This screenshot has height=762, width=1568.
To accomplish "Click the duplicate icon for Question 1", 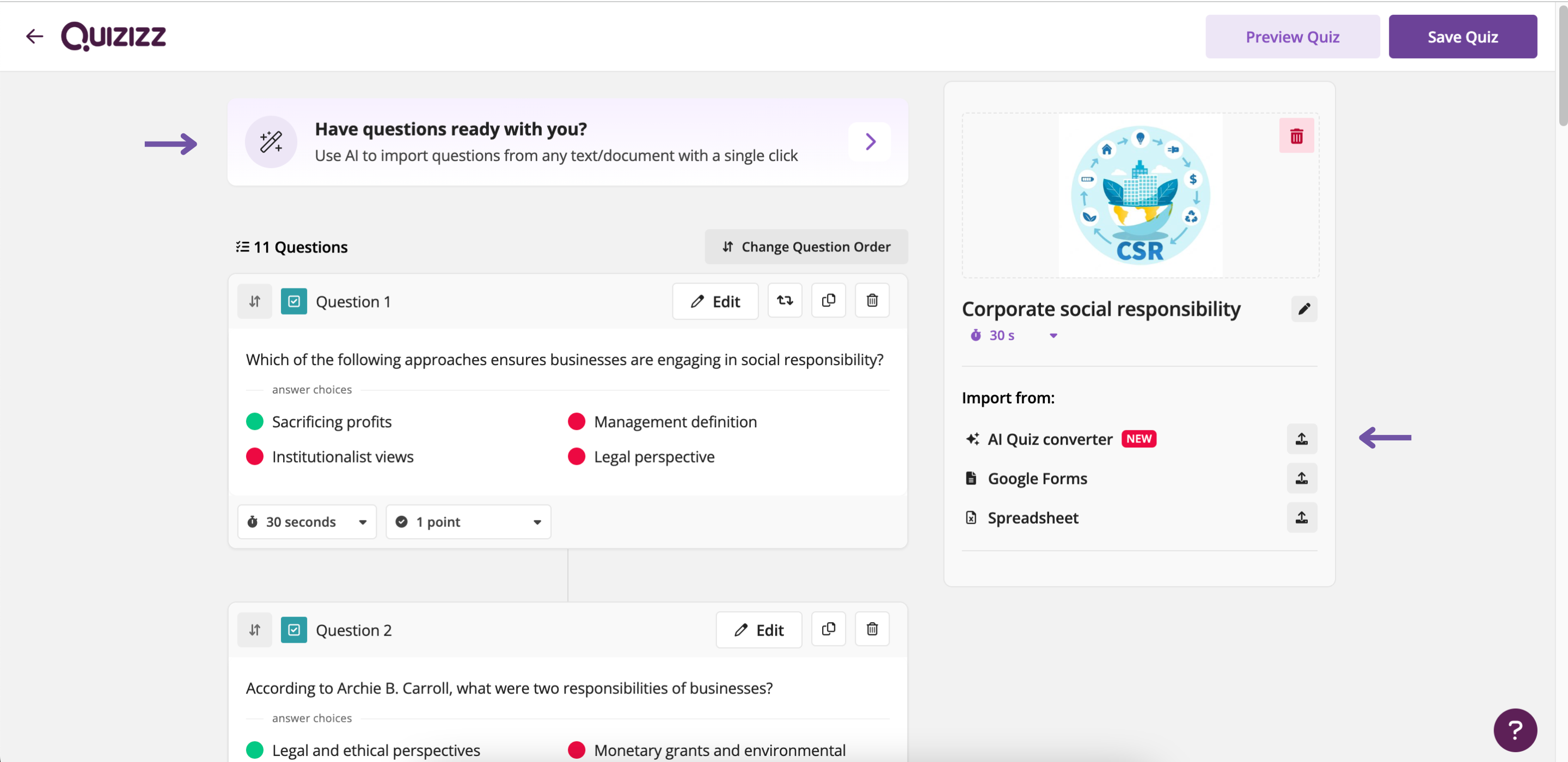I will (x=828, y=300).
